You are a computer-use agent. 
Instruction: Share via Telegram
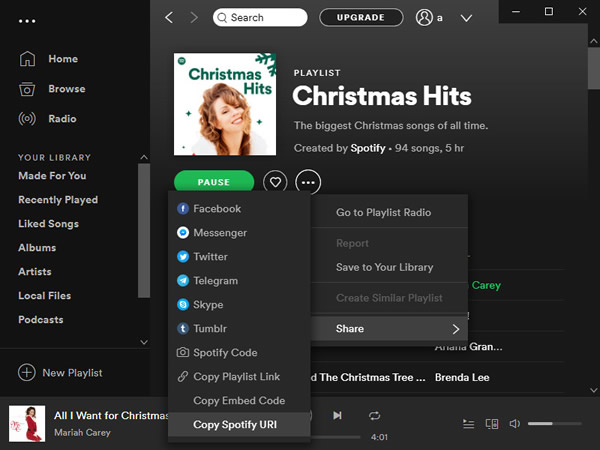(x=239, y=280)
